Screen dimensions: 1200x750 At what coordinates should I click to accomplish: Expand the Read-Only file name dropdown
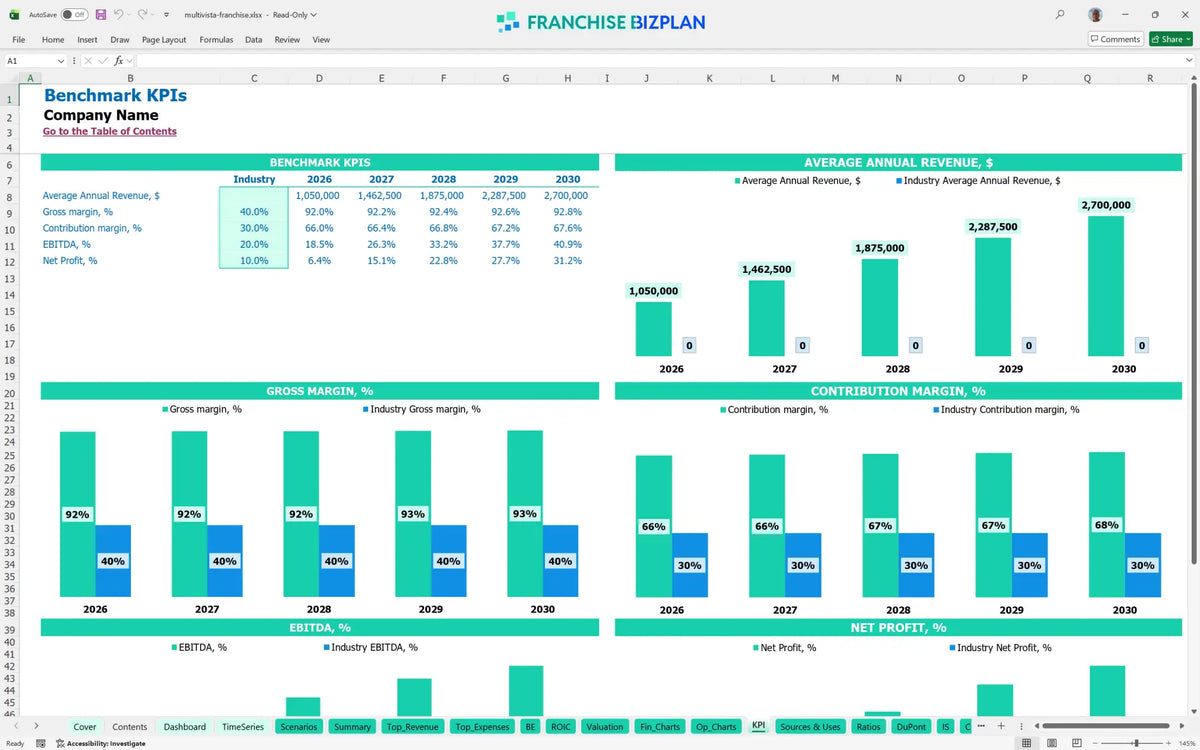coord(314,15)
